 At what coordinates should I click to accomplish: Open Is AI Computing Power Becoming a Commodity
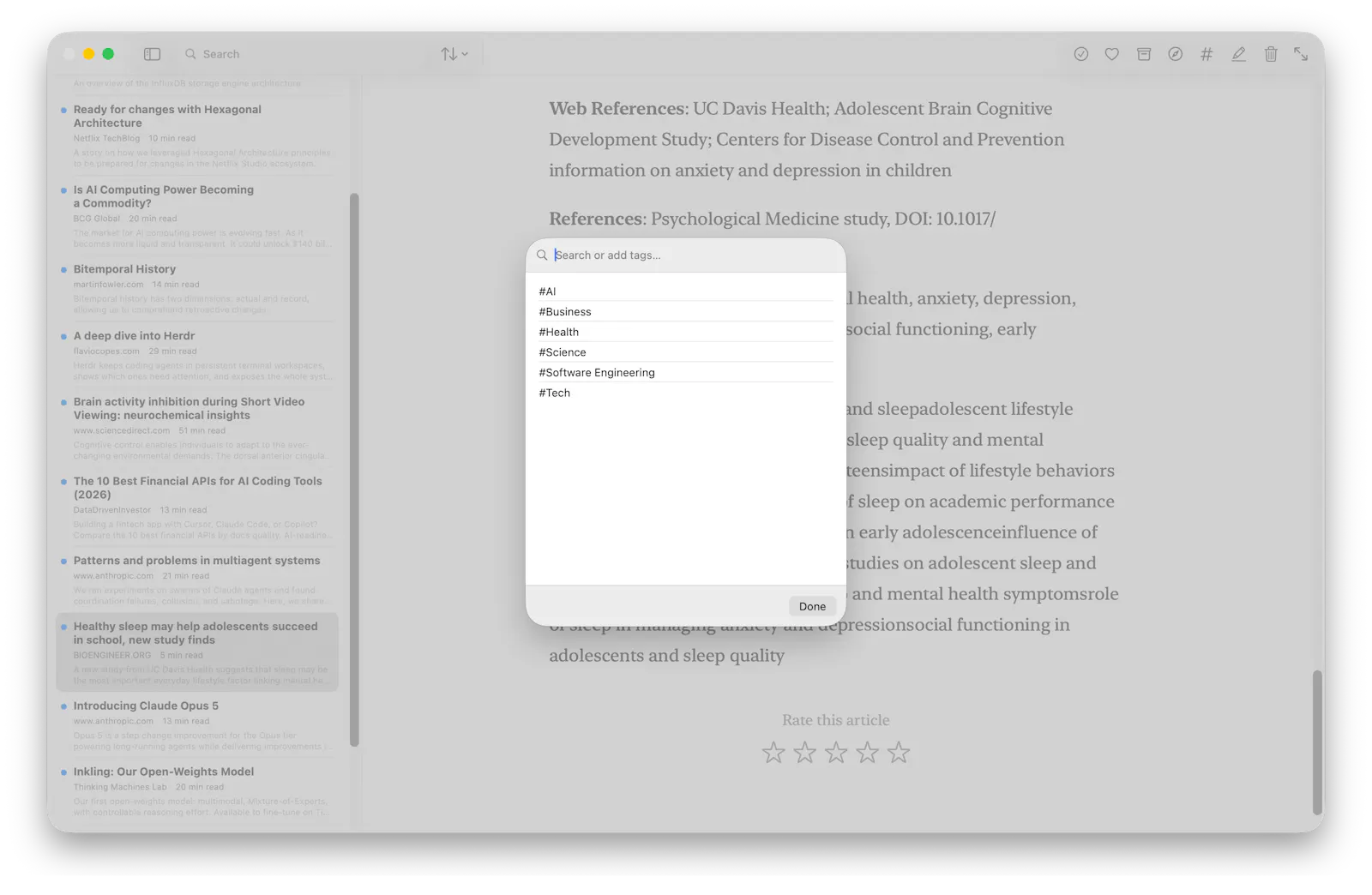[x=197, y=216]
